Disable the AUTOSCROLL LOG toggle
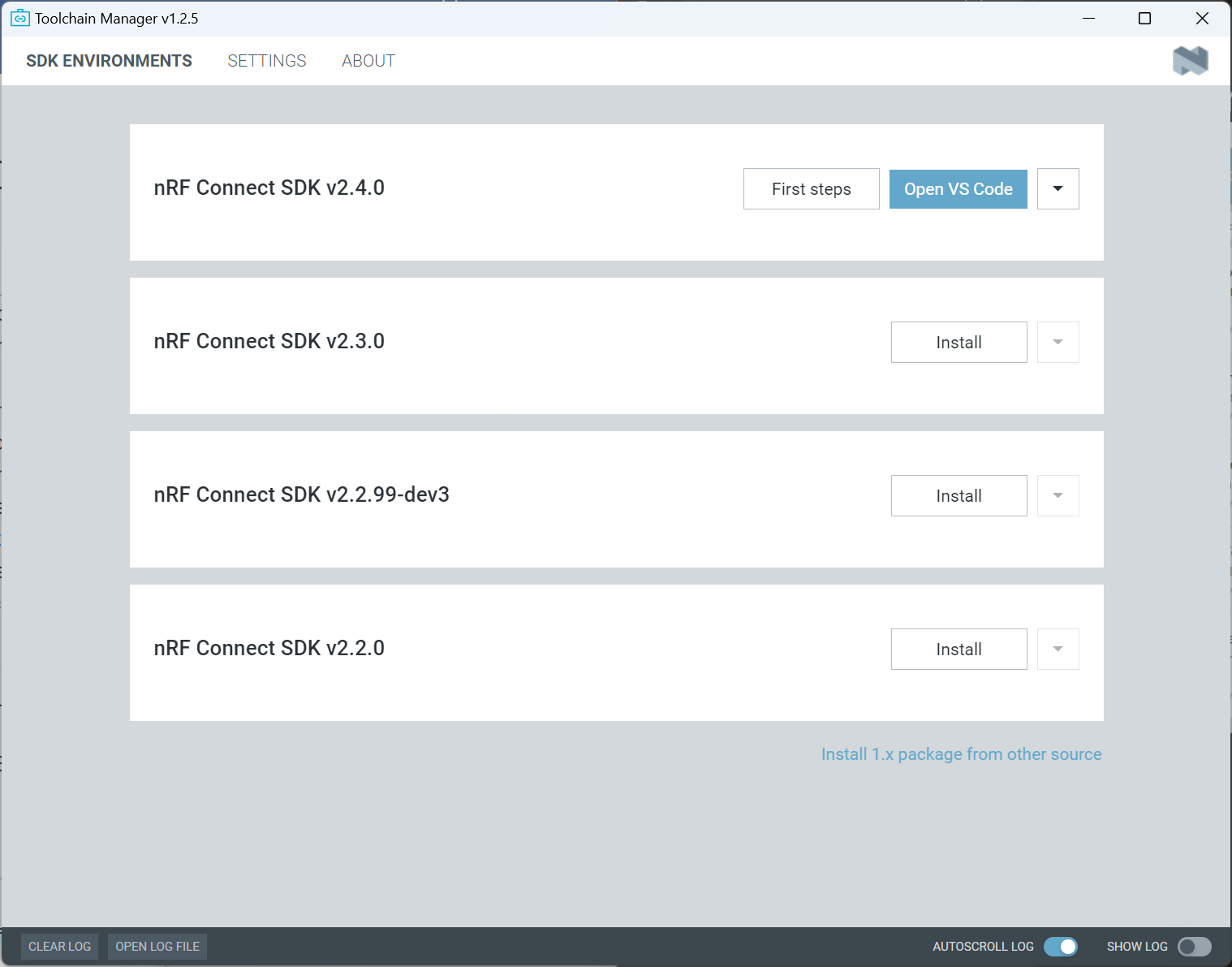The width and height of the screenshot is (1232, 967). (1061, 947)
